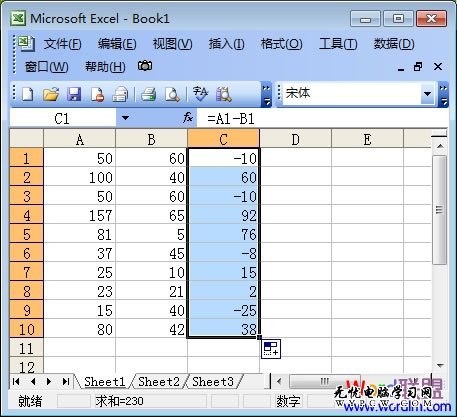This screenshot has height=417, width=457.
Task: Click the 求和=230 status bar sum
Action: [119, 401]
